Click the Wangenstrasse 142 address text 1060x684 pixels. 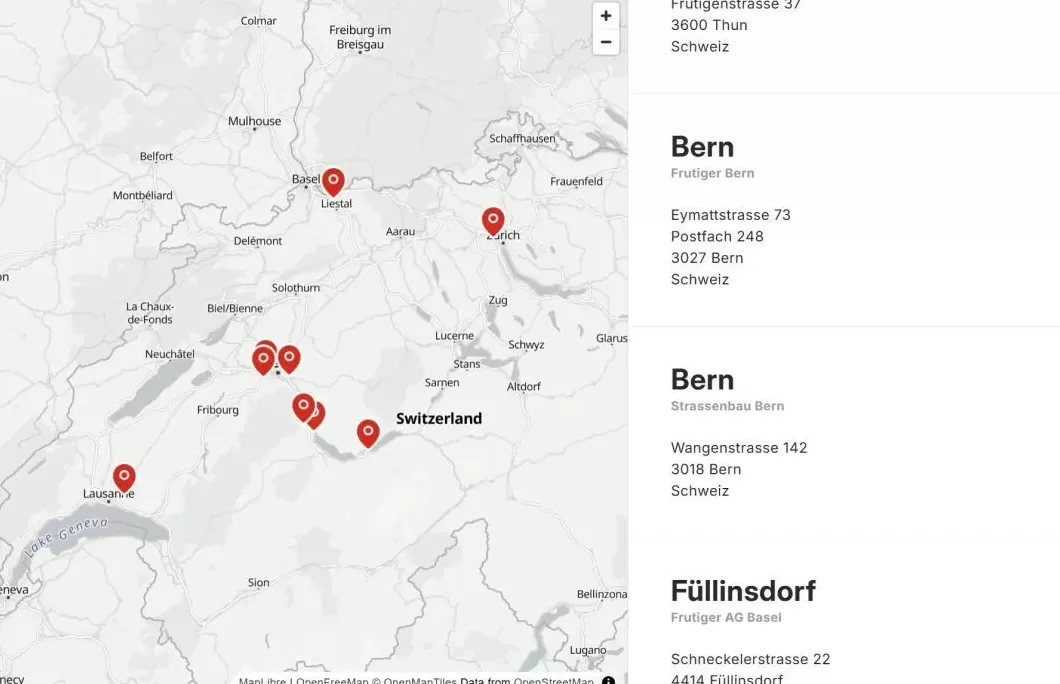tap(738, 448)
